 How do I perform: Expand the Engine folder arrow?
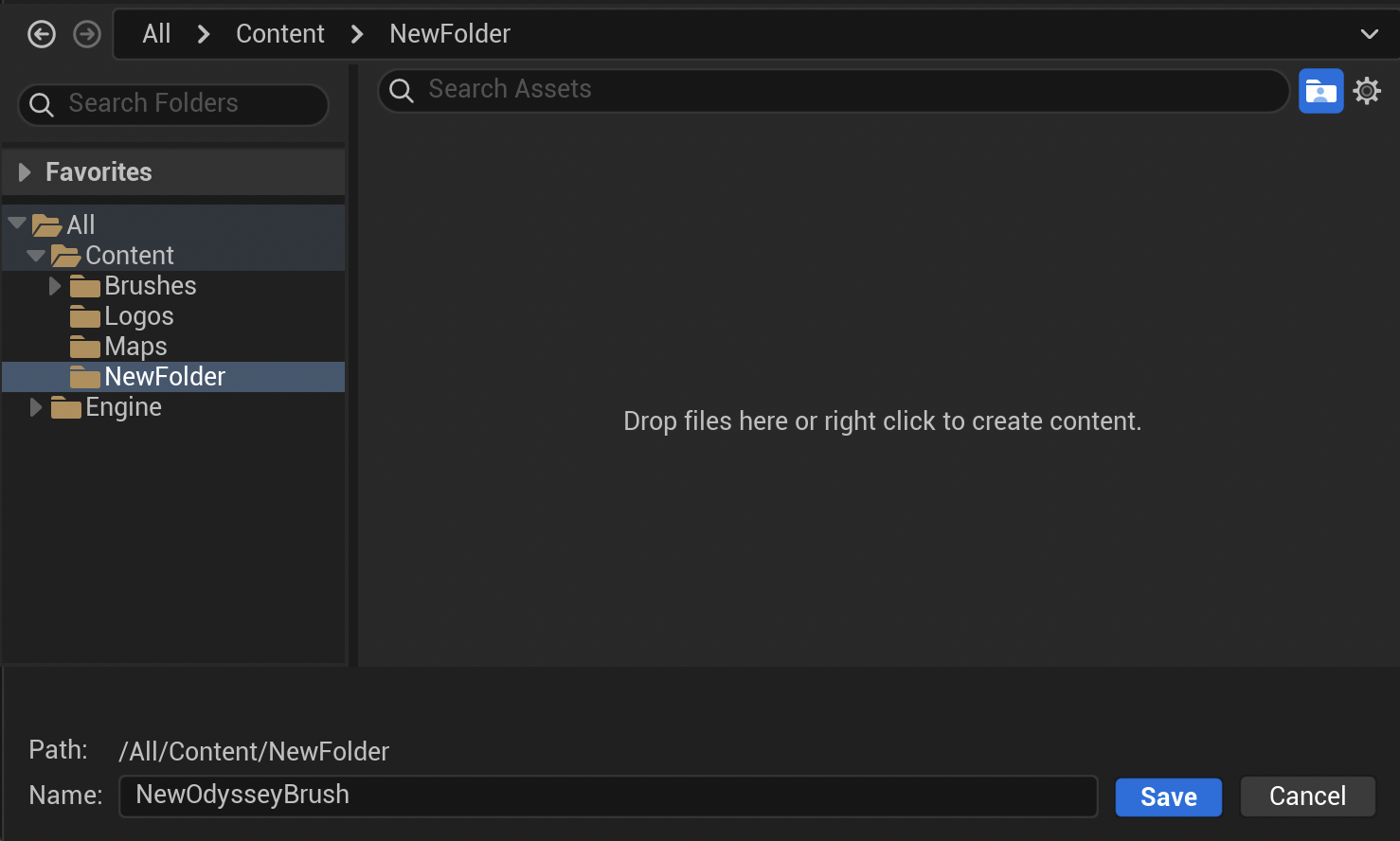click(x=36, y=407)
